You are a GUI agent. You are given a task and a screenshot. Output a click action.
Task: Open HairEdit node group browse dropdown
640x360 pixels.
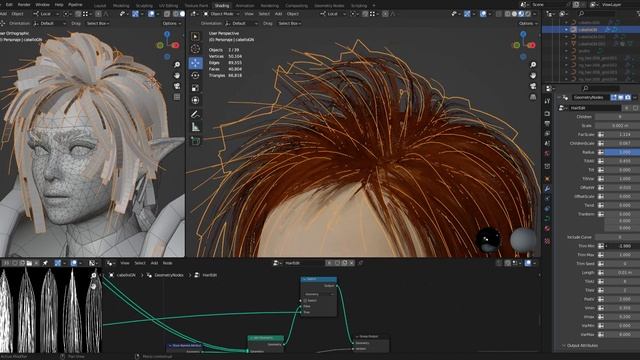point(562,108)
